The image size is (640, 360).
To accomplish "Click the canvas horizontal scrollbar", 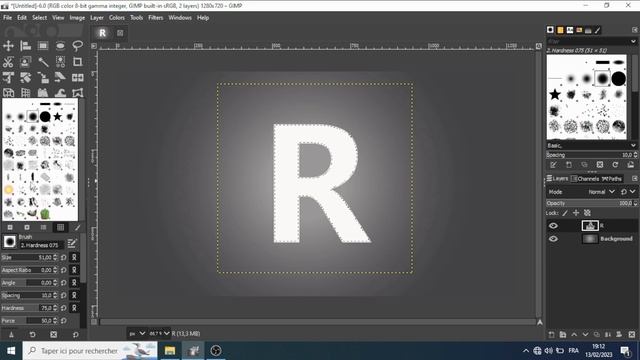I will click(318, 322).
